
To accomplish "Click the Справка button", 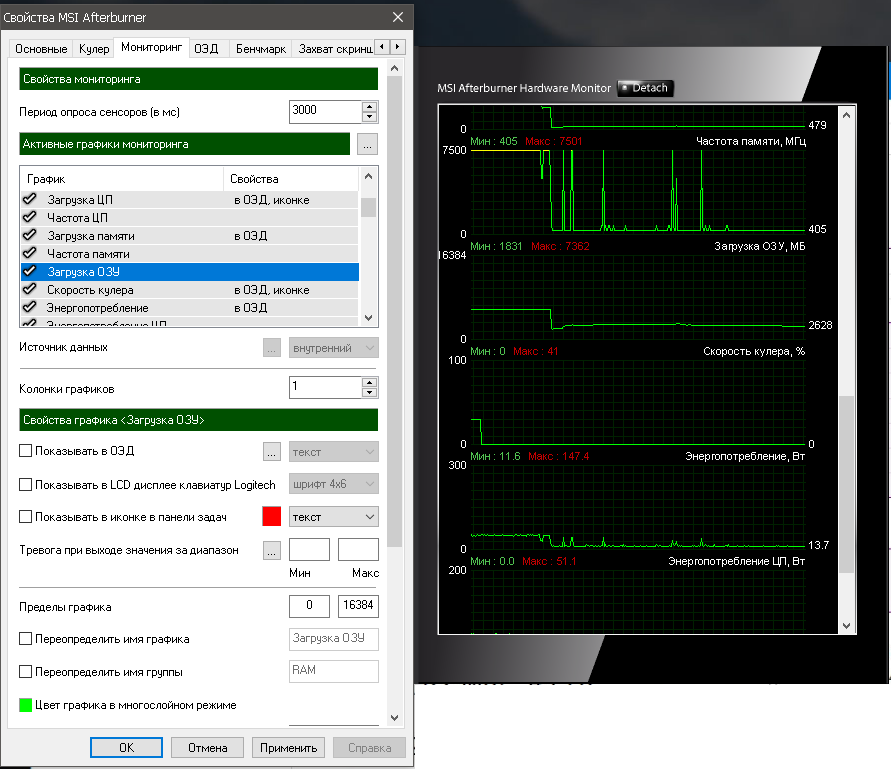I will pos(369,747).
